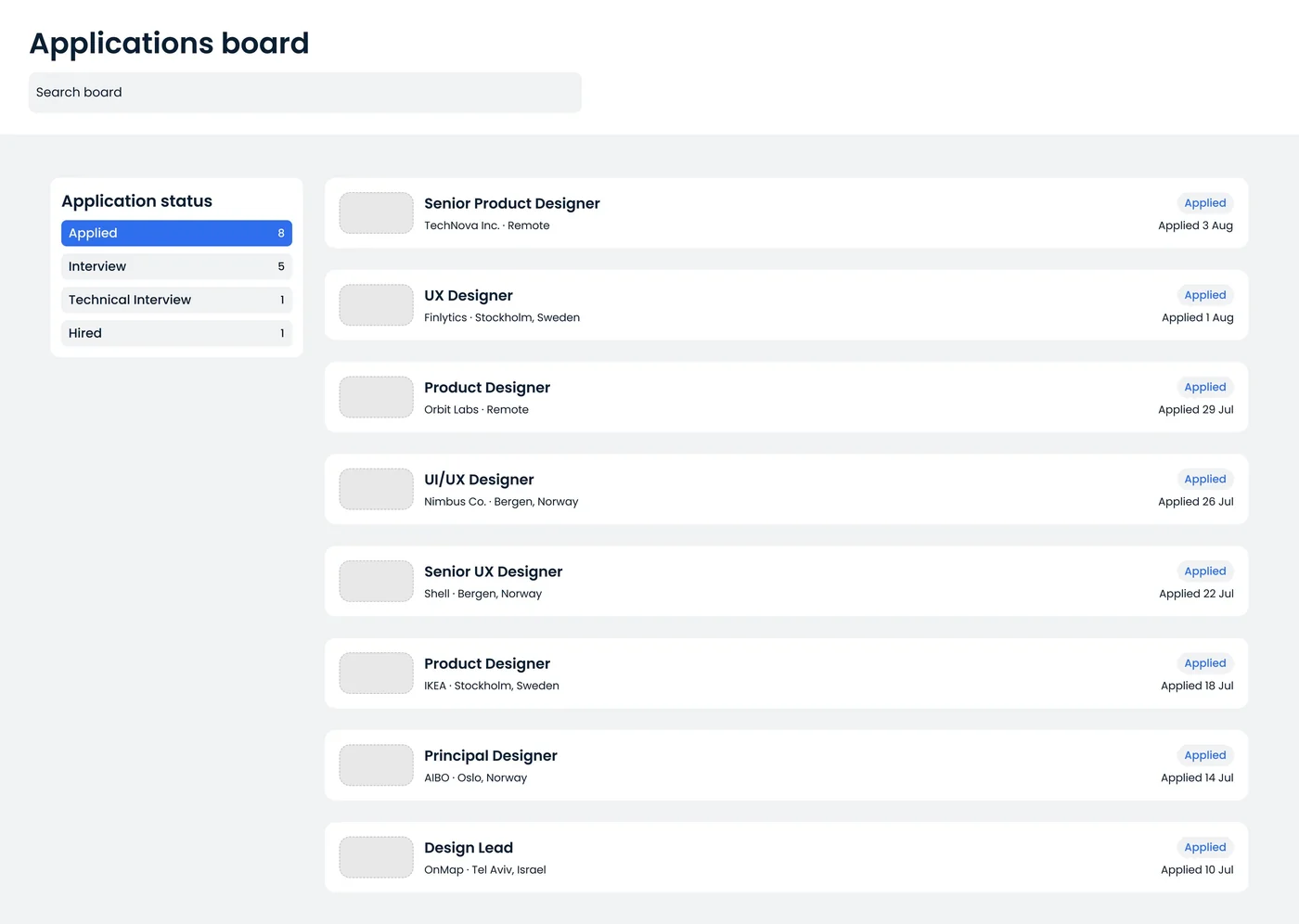Show Technical Interview applications
The image size is (1299, 924).
pyautogui.click(x=176, y=300)
